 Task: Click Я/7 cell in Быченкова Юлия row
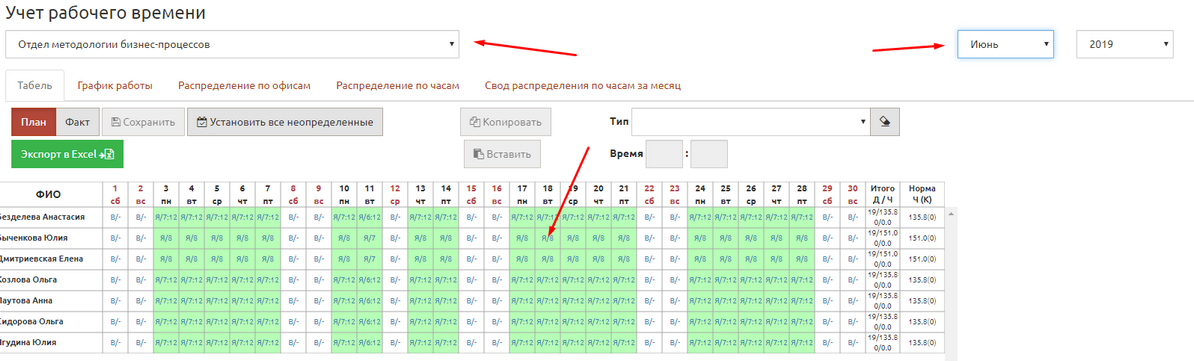pyautogui.click(x=369, y=238)
